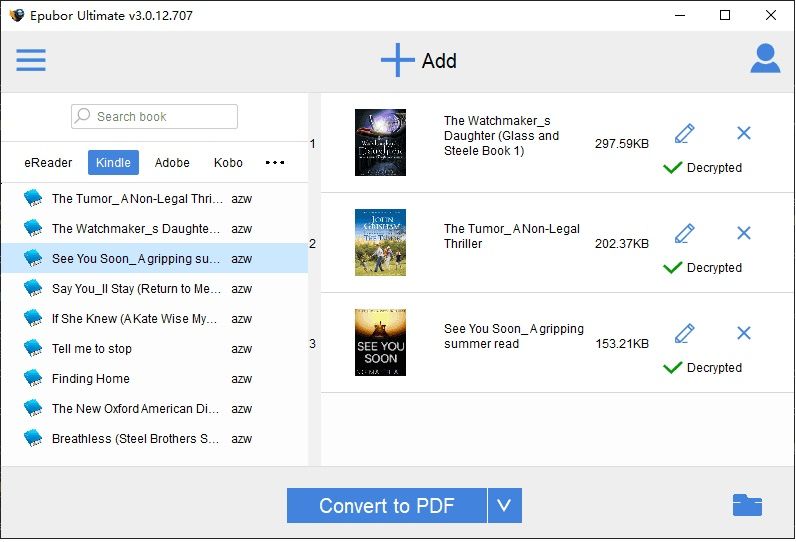
Task: Edit metadata for The Tumor_A Non-Legal Thriller
Action: click(684, 233)
